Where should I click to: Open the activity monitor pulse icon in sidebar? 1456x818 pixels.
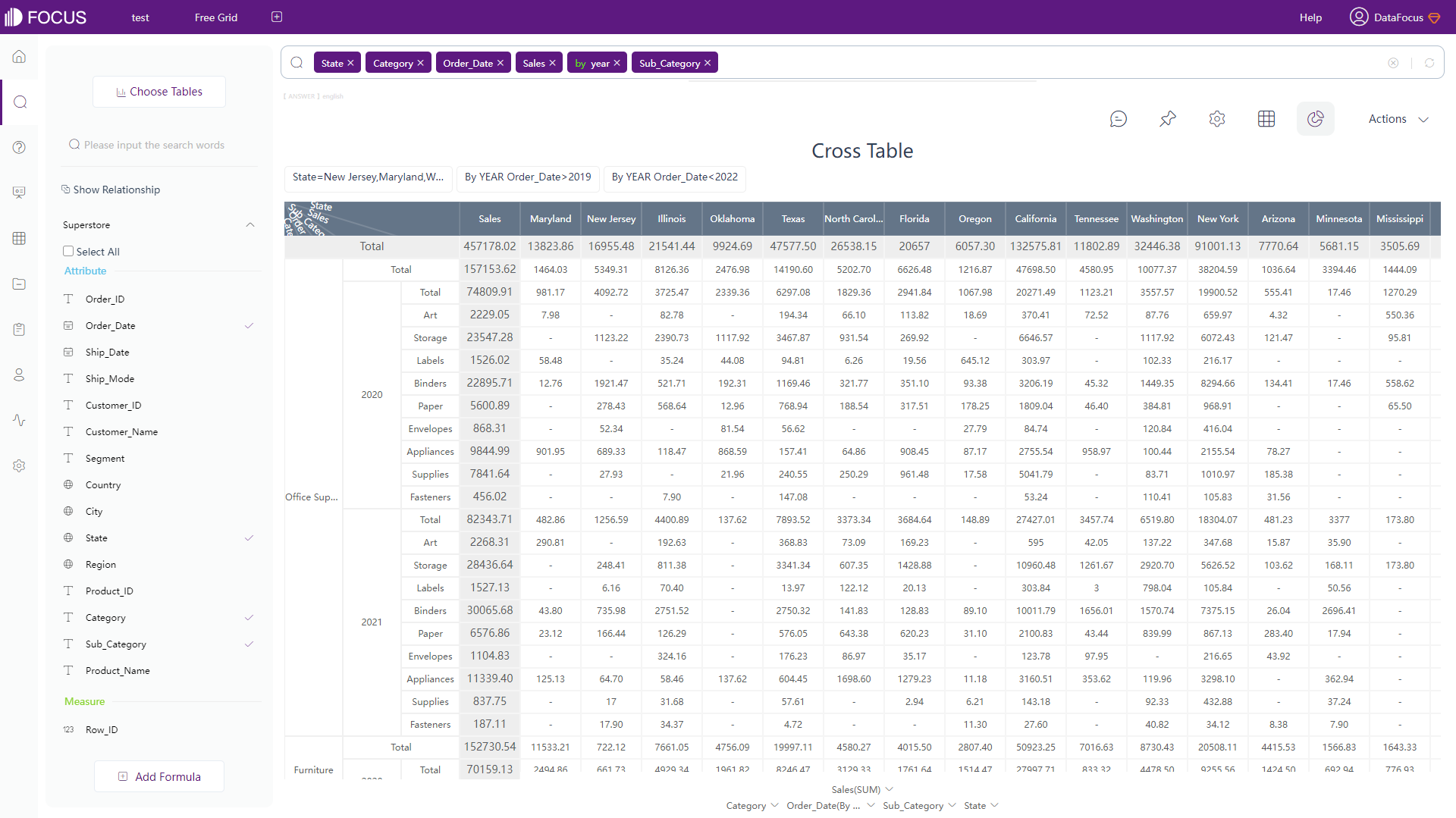click(20, 420)
